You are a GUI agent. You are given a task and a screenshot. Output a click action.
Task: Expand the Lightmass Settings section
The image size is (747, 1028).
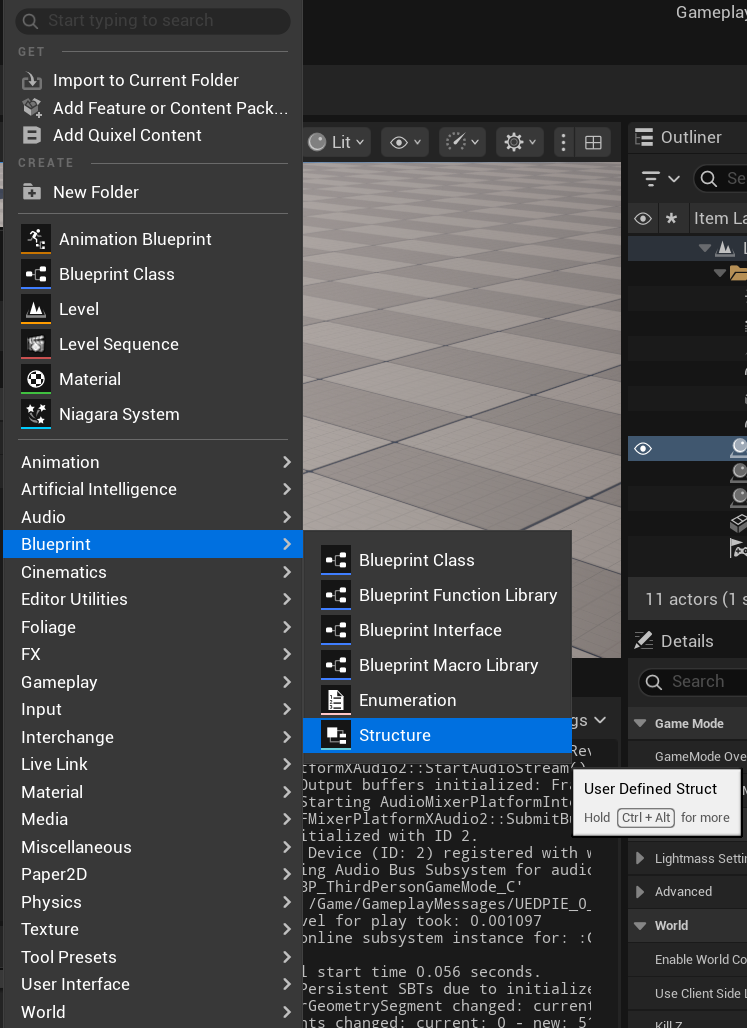pyautogui.click(x=640, y=858)
